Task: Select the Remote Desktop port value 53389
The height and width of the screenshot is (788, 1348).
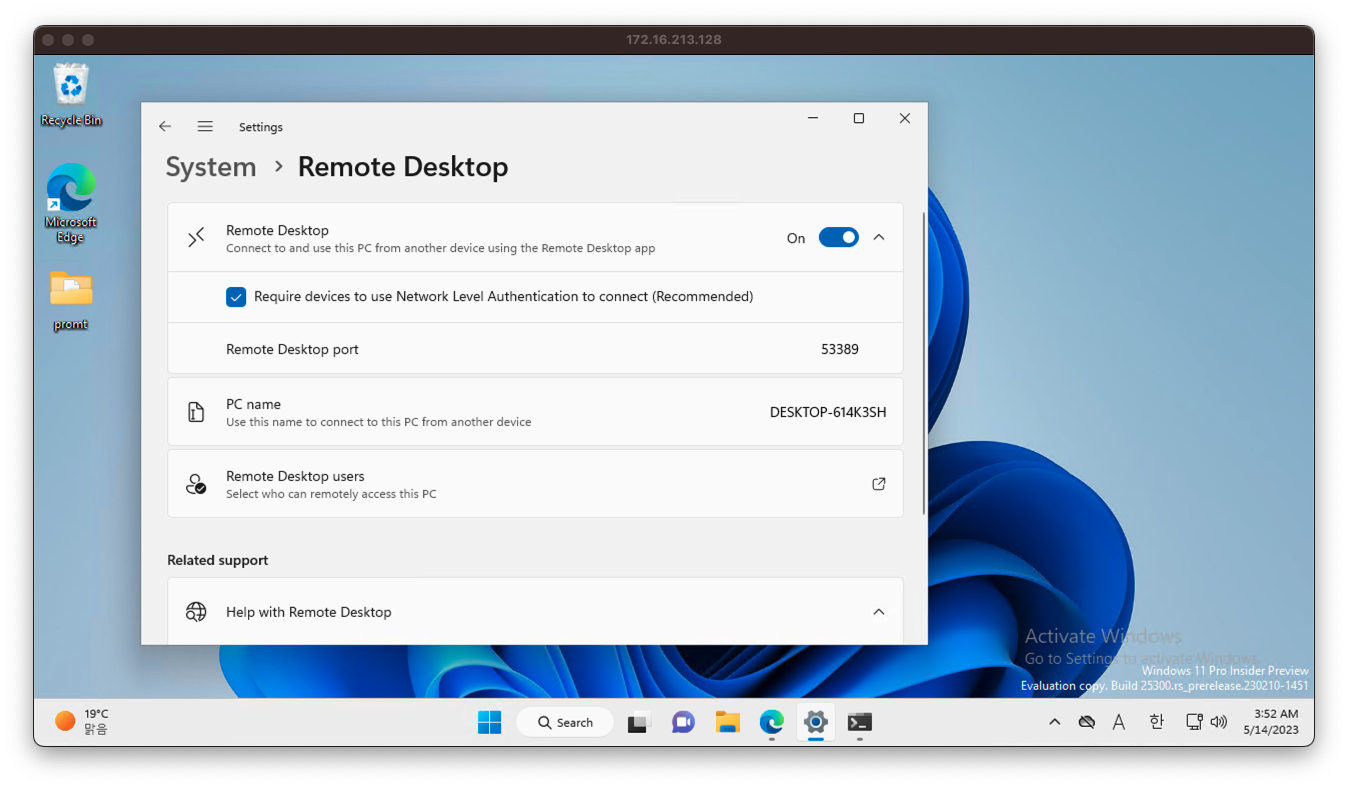Action: 840,349
